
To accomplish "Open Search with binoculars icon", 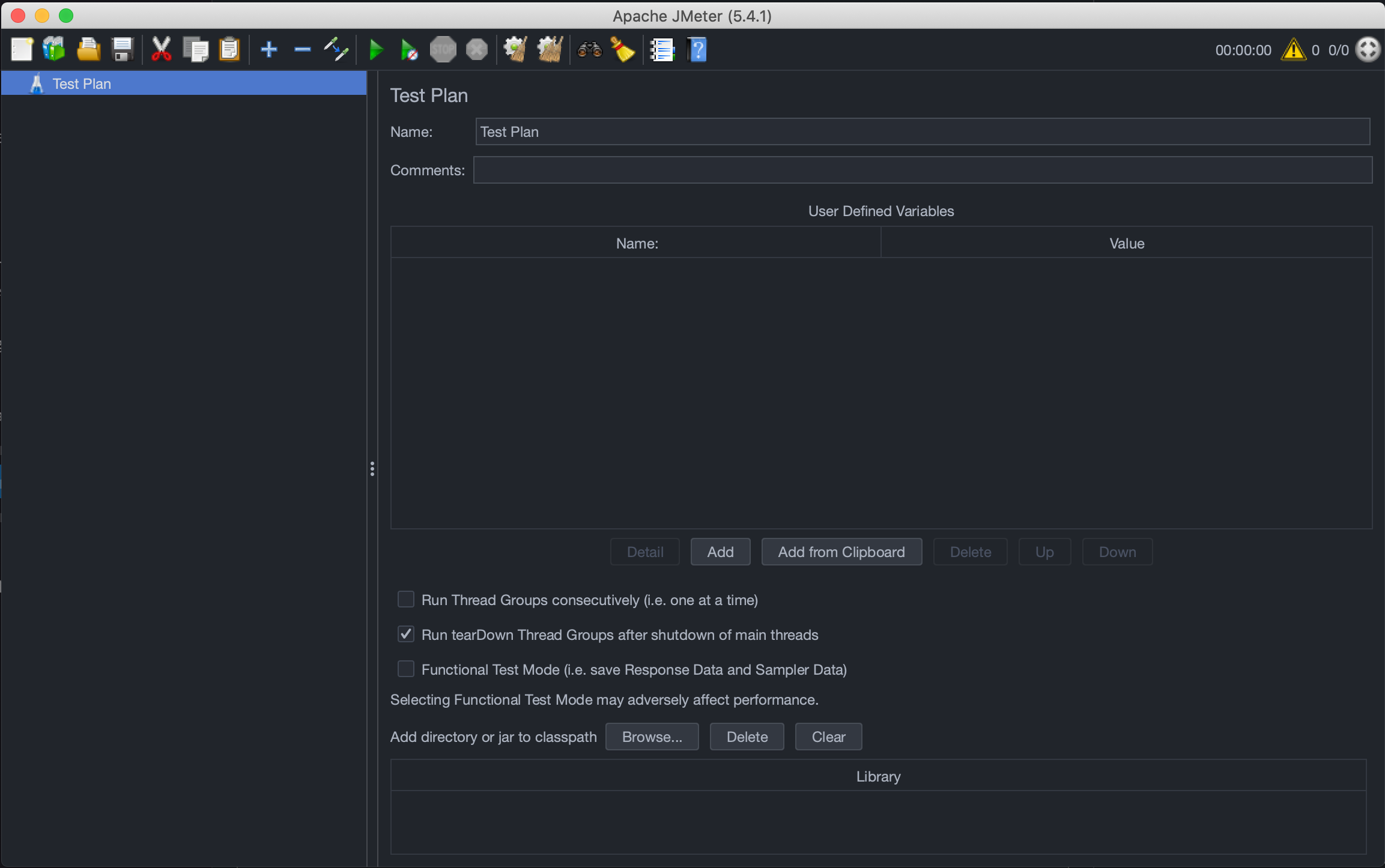I will coord(589,49).
